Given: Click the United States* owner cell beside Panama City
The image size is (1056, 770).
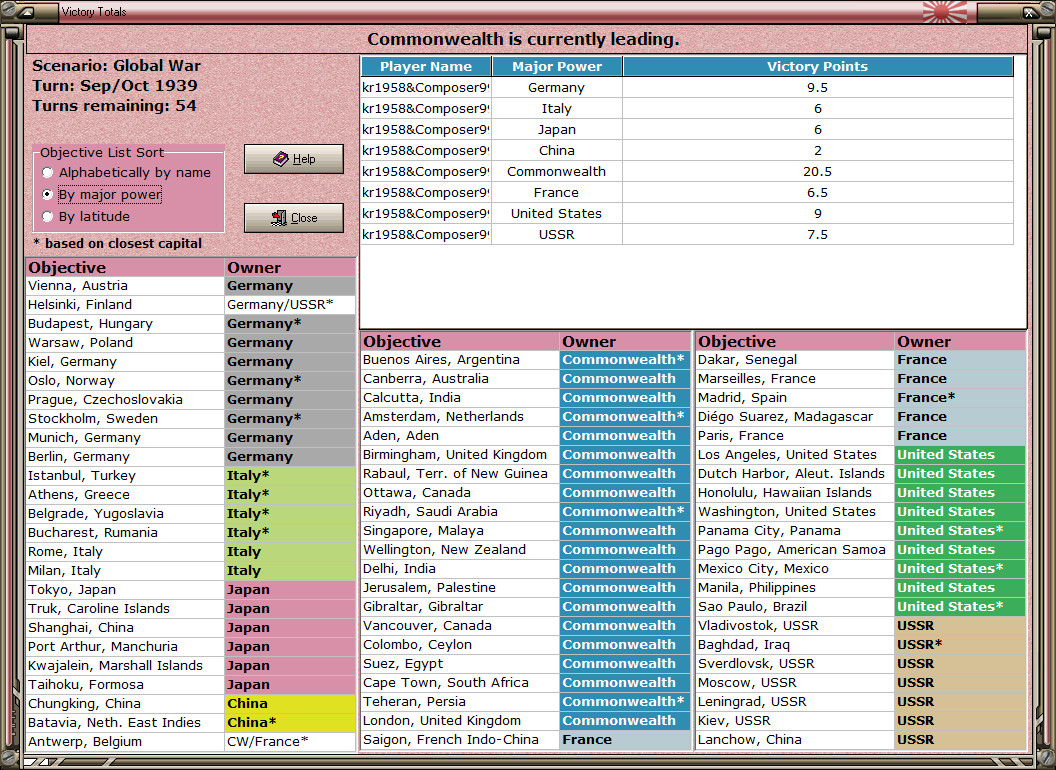Looking at the screenshot, I should point(960,530).
